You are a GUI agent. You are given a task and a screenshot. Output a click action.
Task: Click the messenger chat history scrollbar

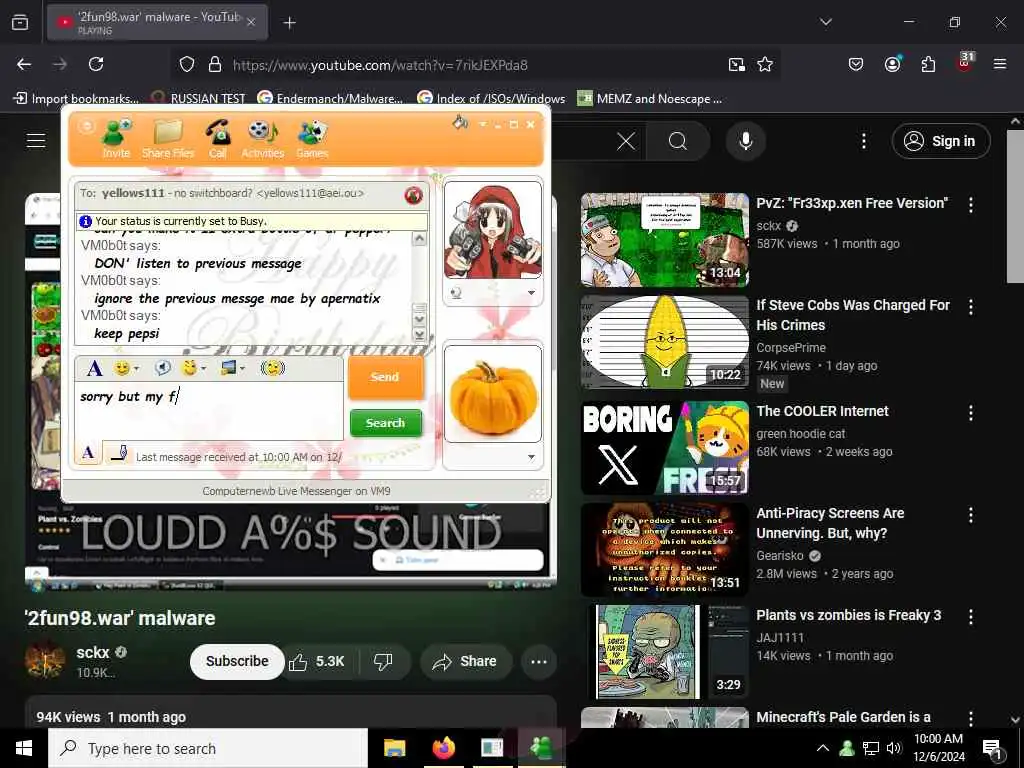click(419, 287)
